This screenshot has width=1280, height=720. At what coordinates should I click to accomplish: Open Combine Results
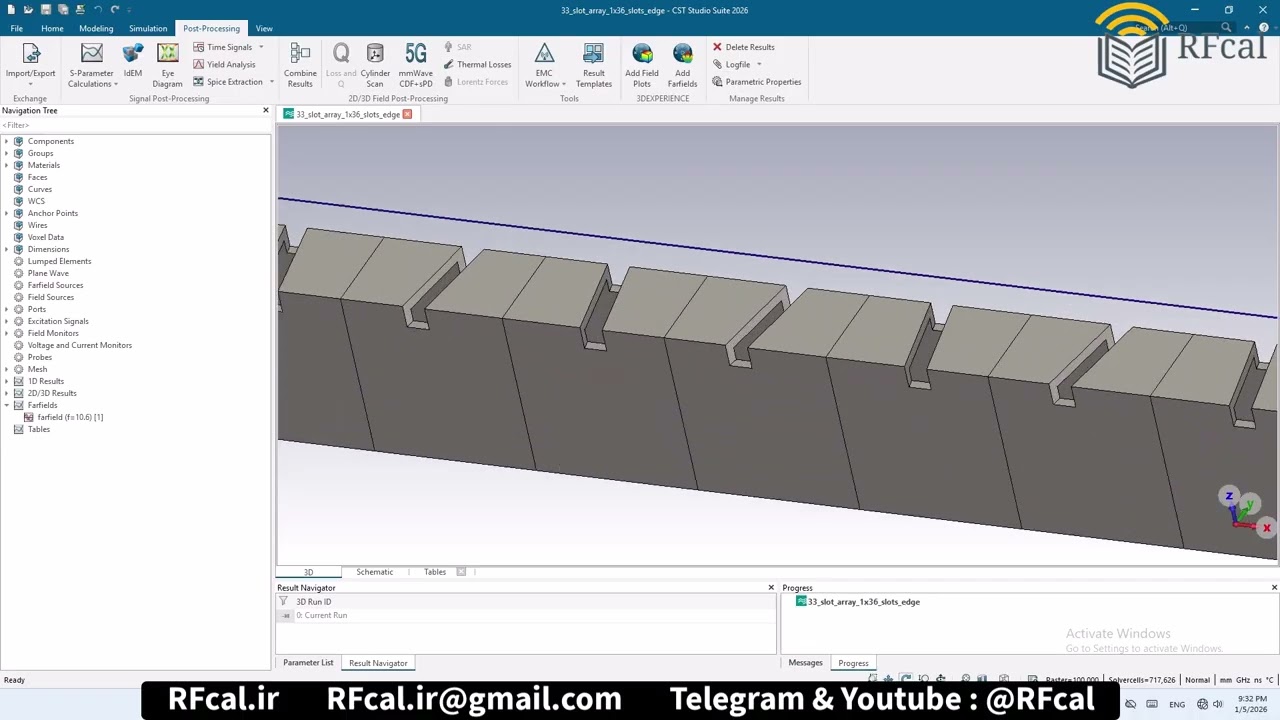[x=300, y=64]
